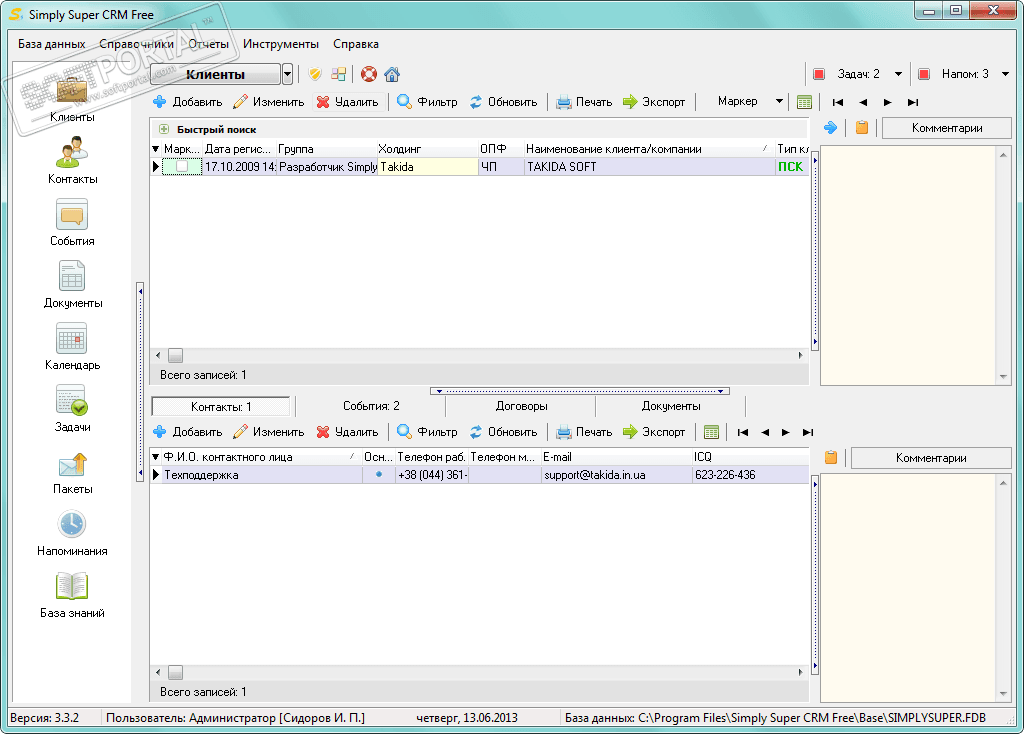Click Удалить in the clients toolbar

tap(347, 102)
